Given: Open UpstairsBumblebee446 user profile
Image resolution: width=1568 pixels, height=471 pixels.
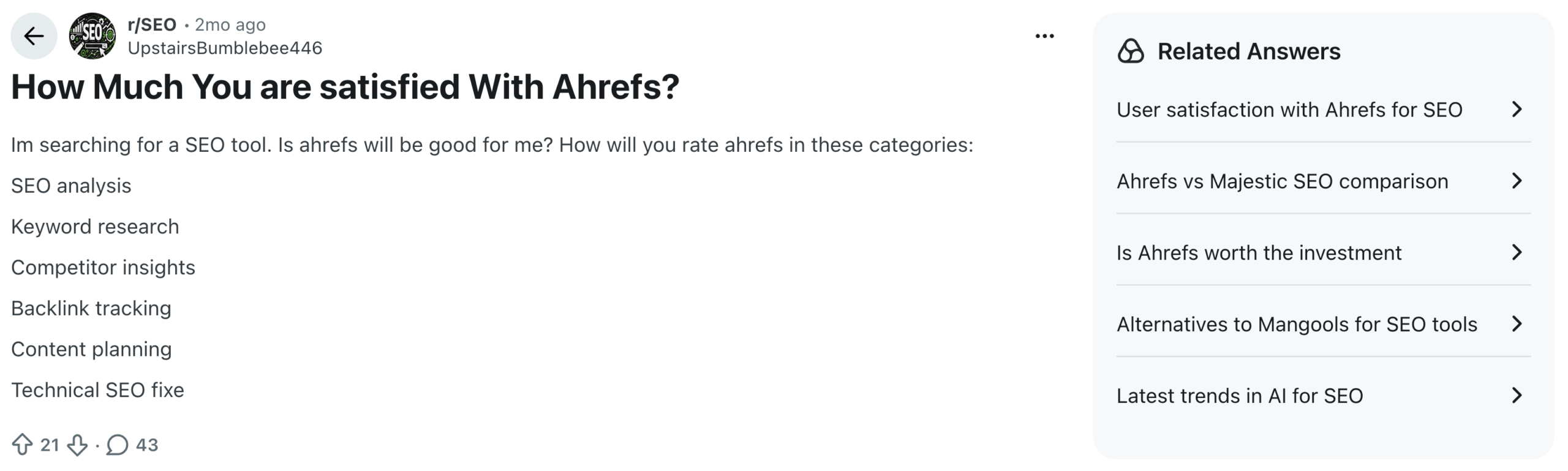Looking at the screenshot, I should coord(225,48).
